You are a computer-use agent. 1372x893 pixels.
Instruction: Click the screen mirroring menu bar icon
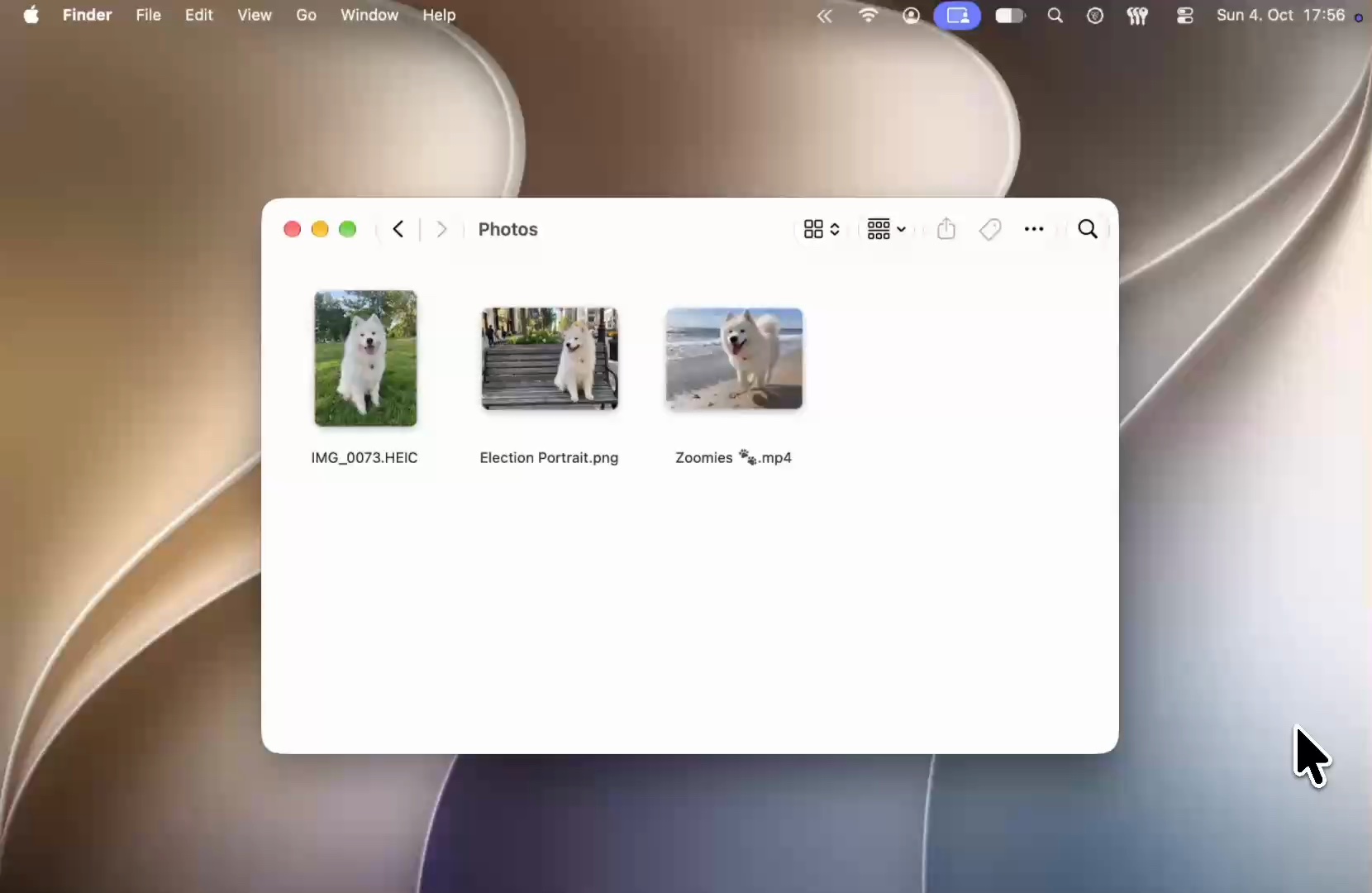[x=957, y=15]
